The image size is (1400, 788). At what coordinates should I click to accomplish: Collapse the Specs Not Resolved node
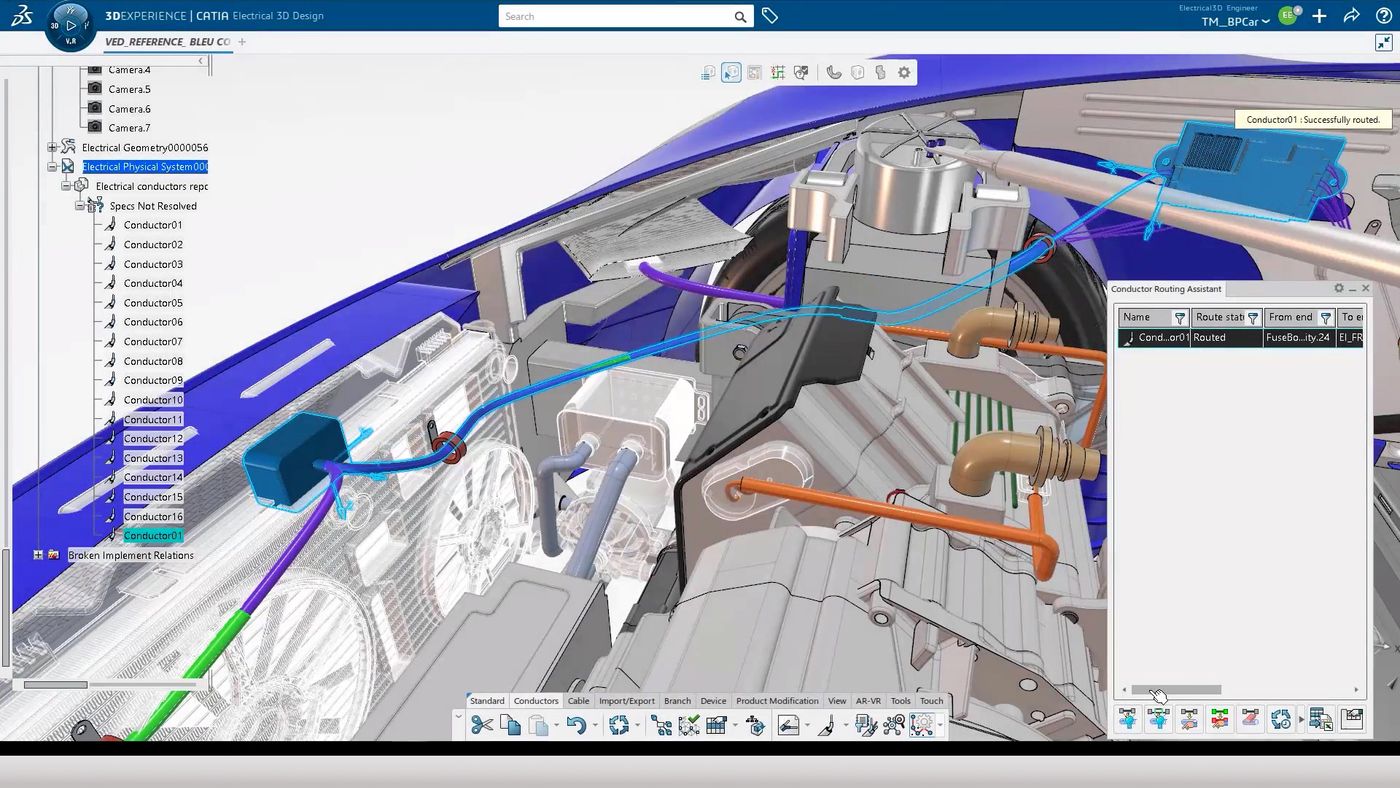click(x=80, y=205)
